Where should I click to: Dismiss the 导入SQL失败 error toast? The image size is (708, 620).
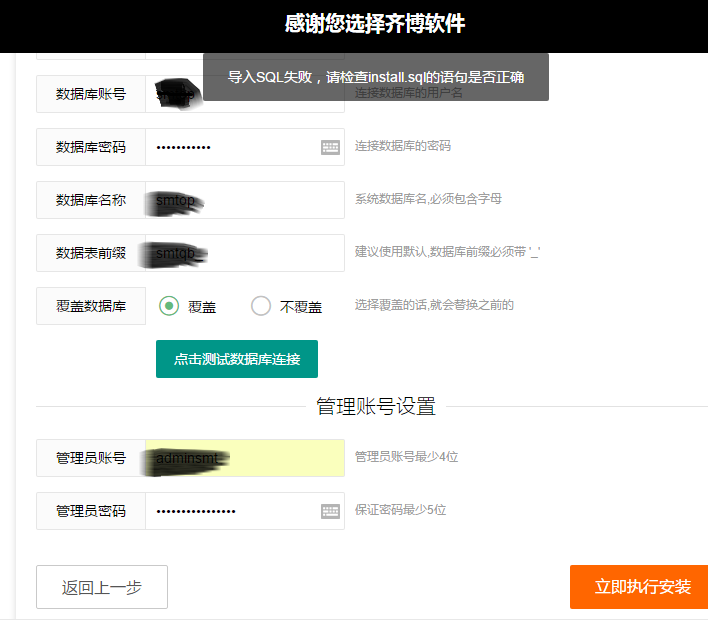coord(375,77)
